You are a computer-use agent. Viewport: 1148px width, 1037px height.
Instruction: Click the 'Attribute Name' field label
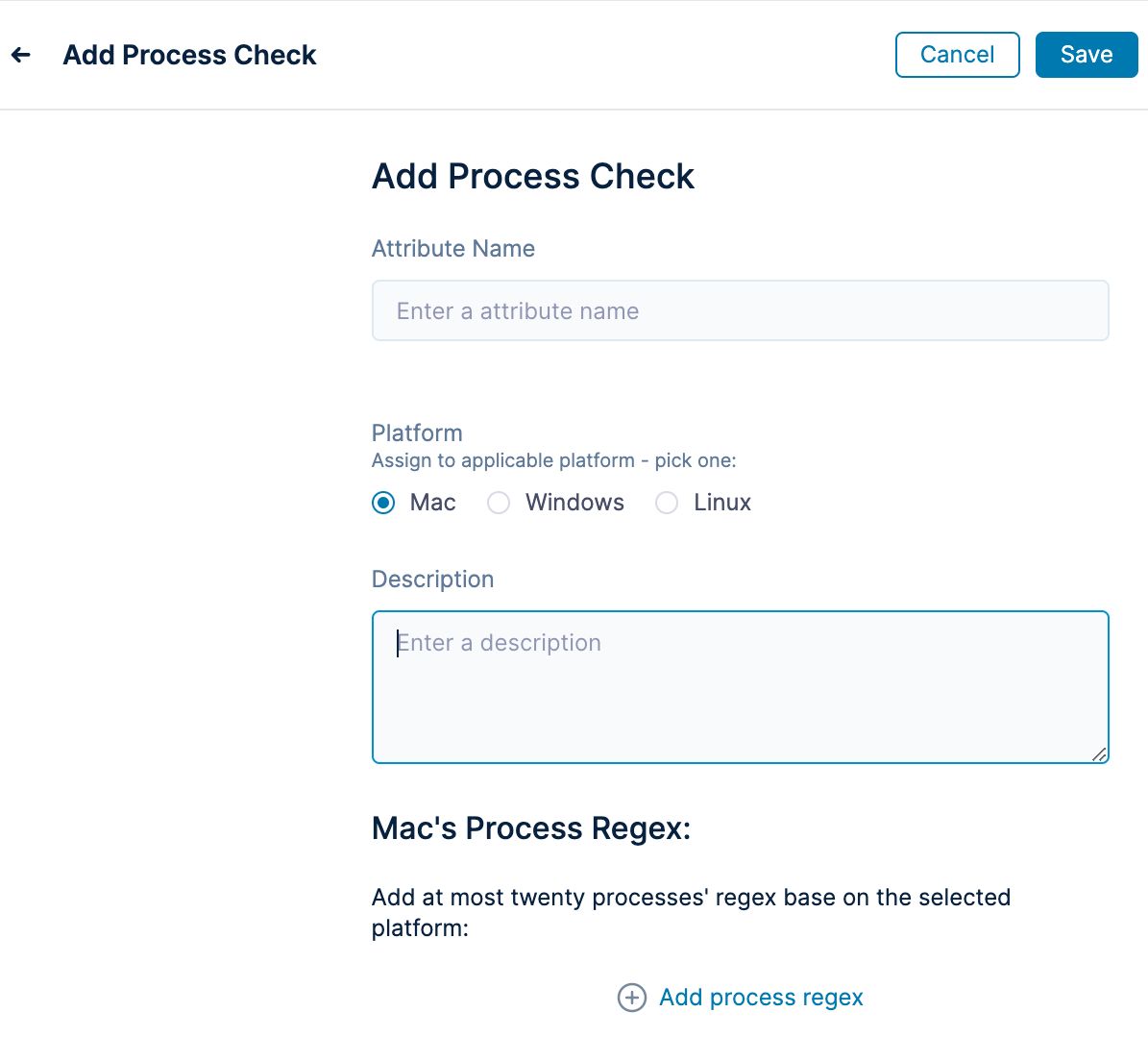pos(453,248)
